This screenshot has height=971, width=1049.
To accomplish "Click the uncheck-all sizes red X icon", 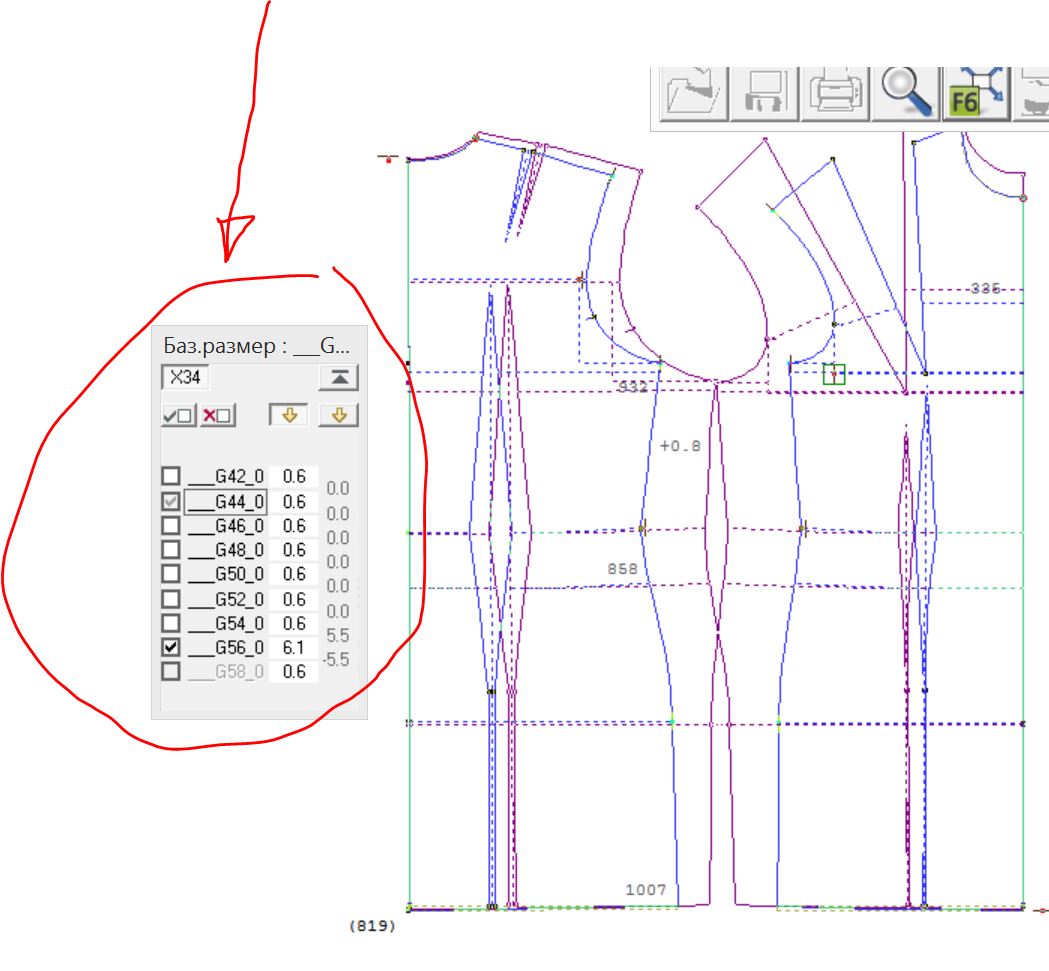I will pos(217,416).
